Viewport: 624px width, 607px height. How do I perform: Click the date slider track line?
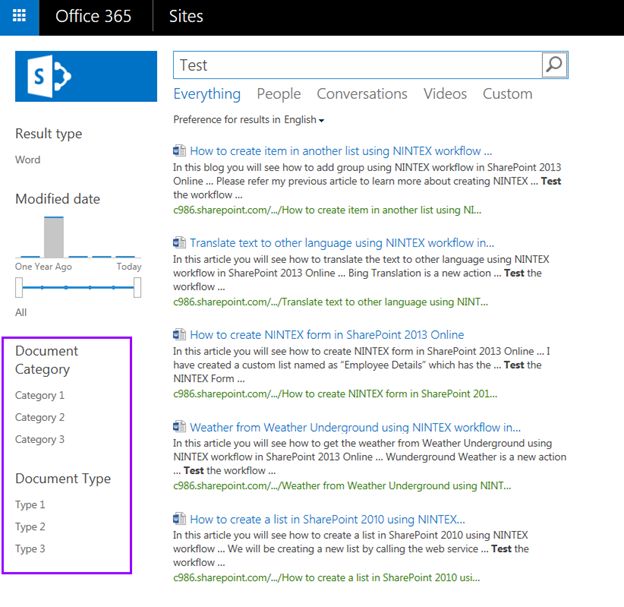coord(78,287)
